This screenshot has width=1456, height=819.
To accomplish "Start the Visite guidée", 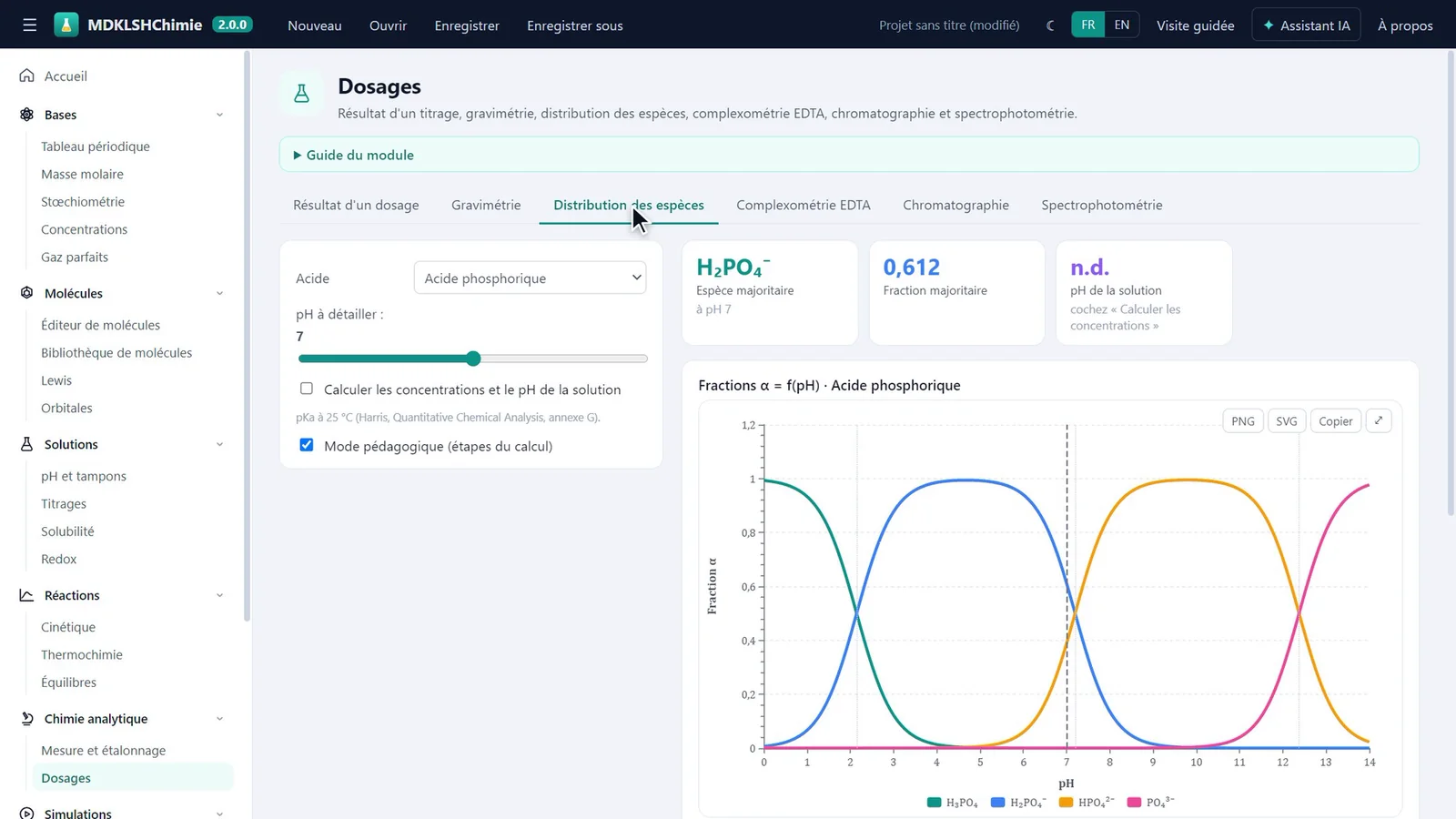I will (1196, 25).
